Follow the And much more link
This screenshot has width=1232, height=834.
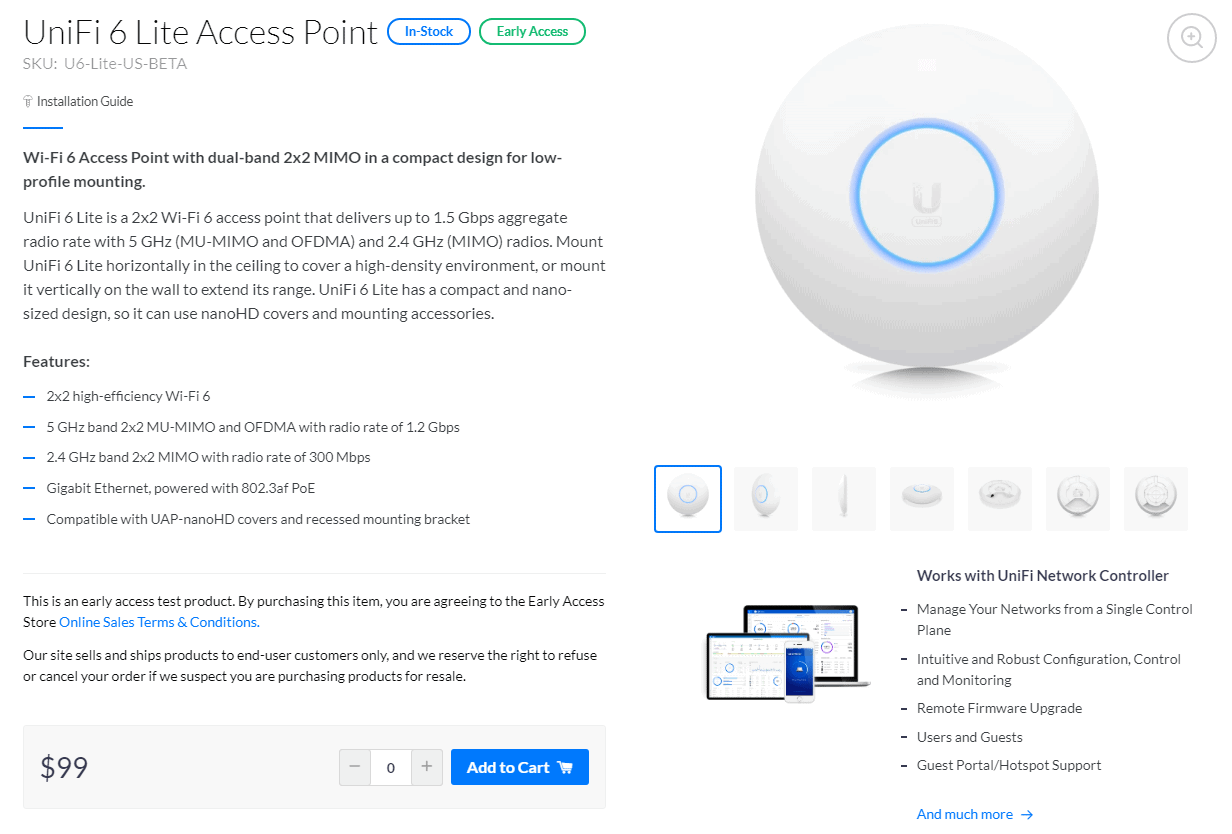coord(964,815)
